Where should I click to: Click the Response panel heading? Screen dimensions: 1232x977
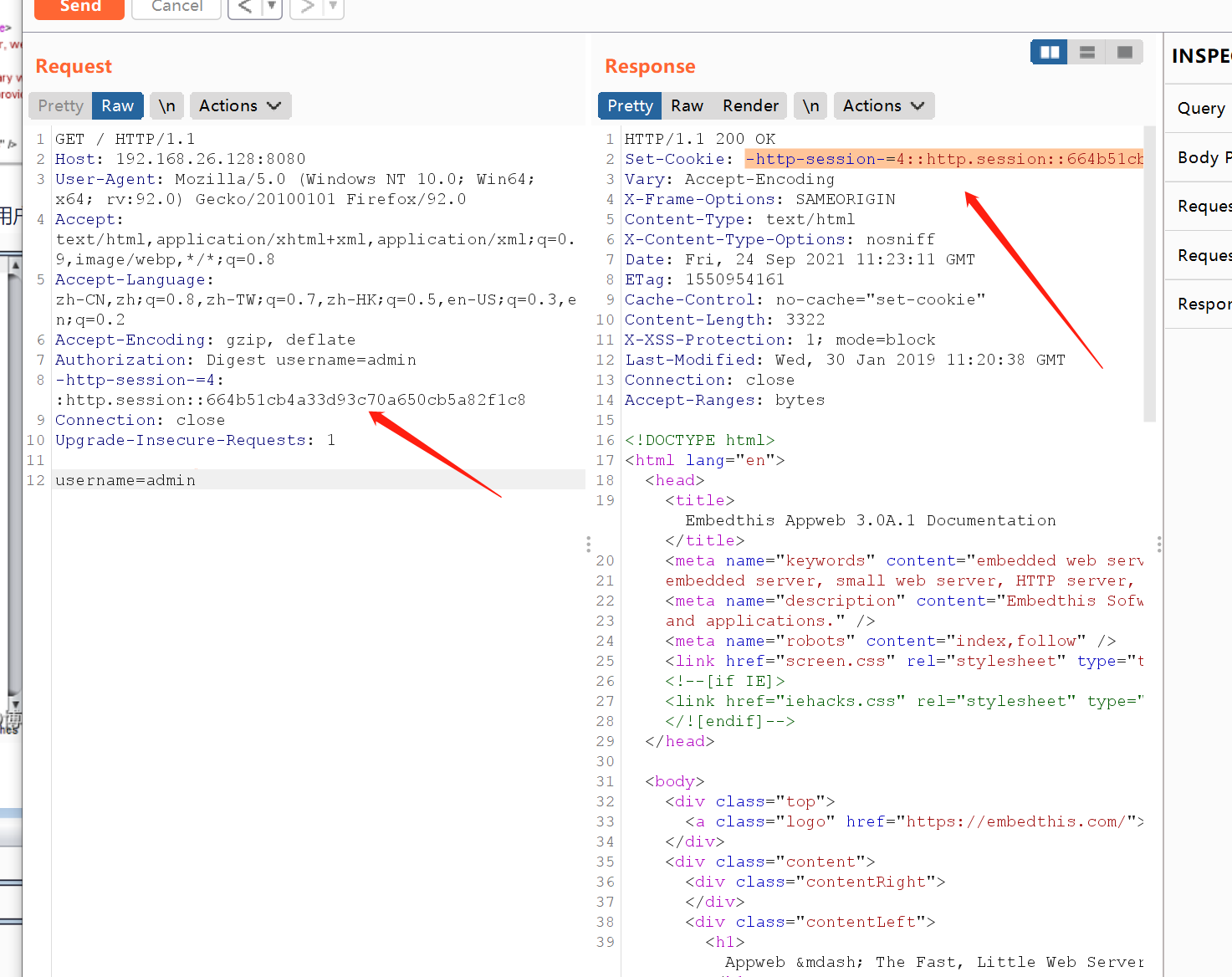tap(650, 66)
